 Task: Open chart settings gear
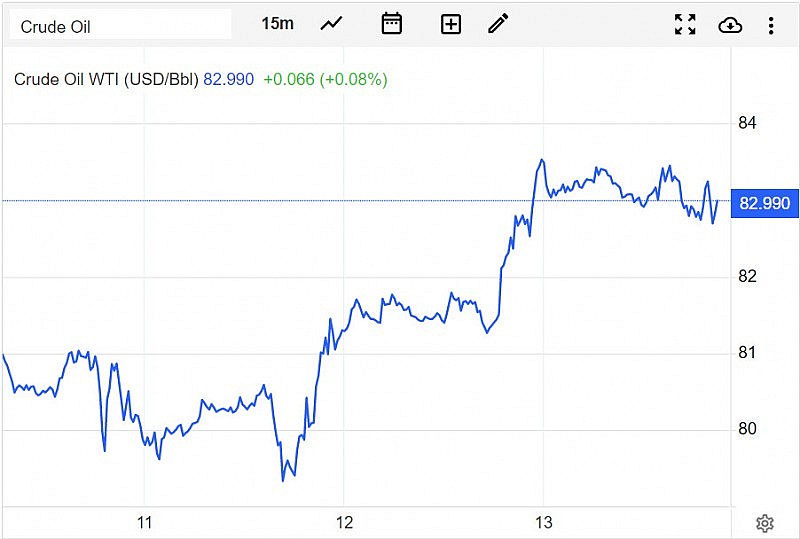tap(765, 522)
